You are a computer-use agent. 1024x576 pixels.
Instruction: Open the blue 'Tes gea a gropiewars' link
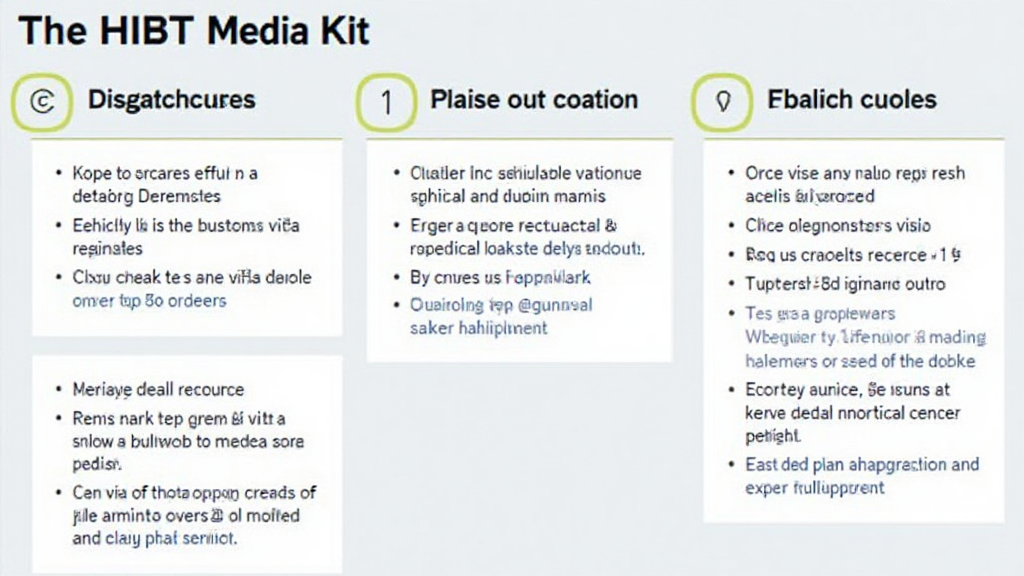pyautogui.click(x=820, y=314)
